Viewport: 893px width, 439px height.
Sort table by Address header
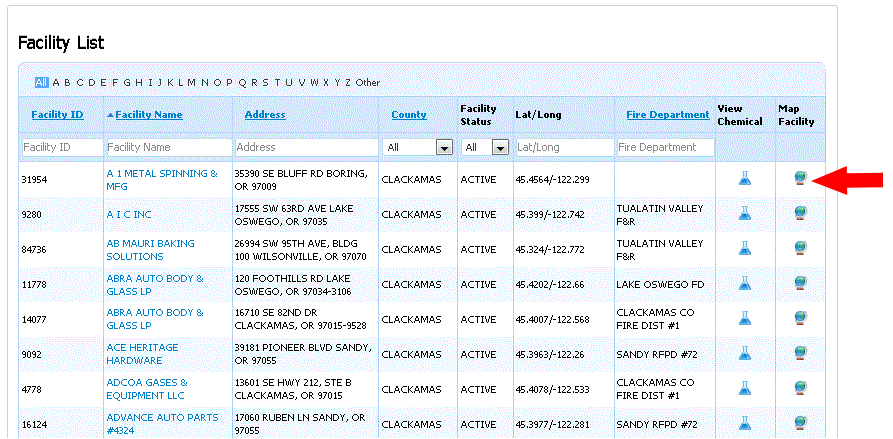tap(265, 114)
